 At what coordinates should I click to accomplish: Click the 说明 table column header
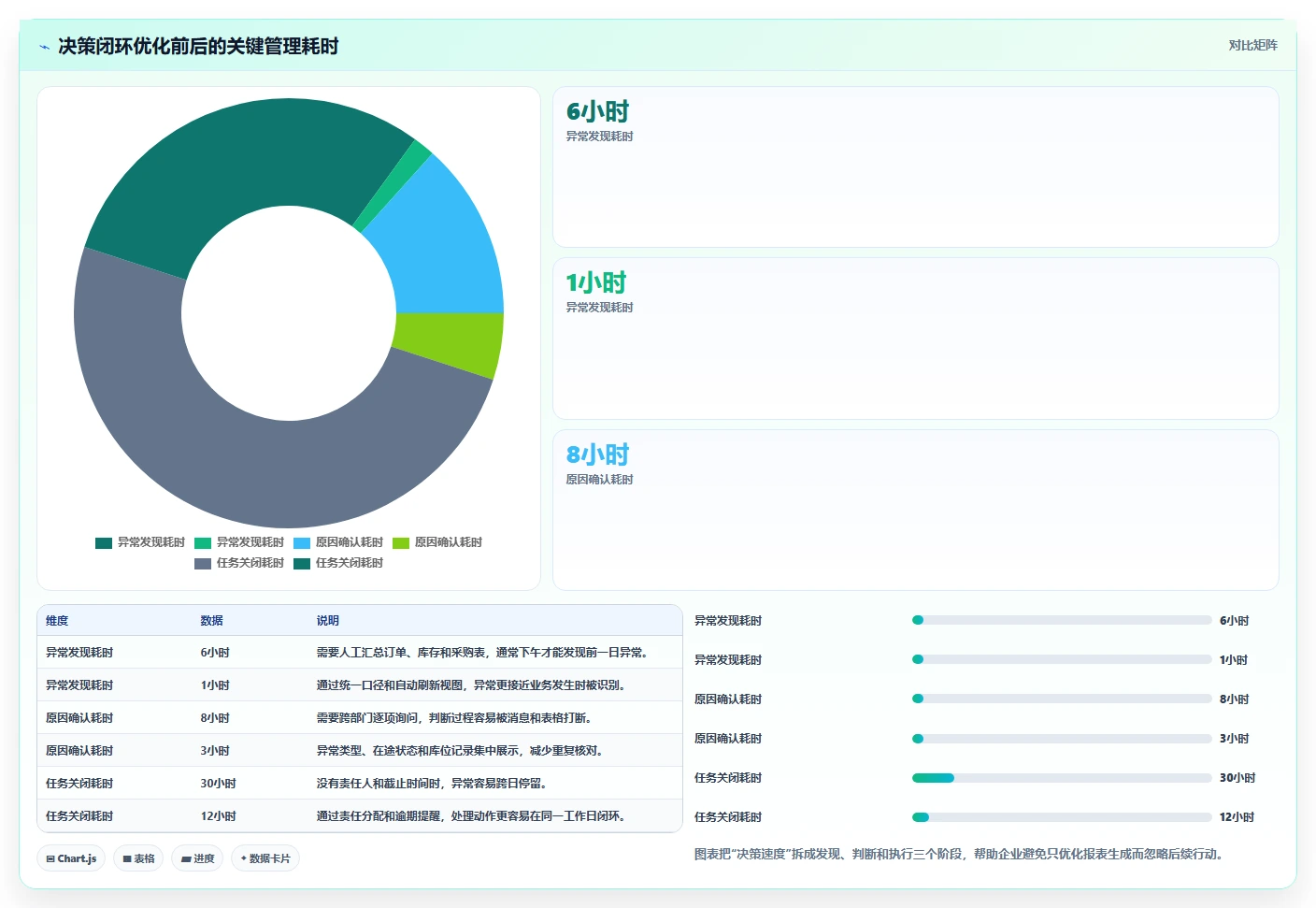(x=327, y=621)
